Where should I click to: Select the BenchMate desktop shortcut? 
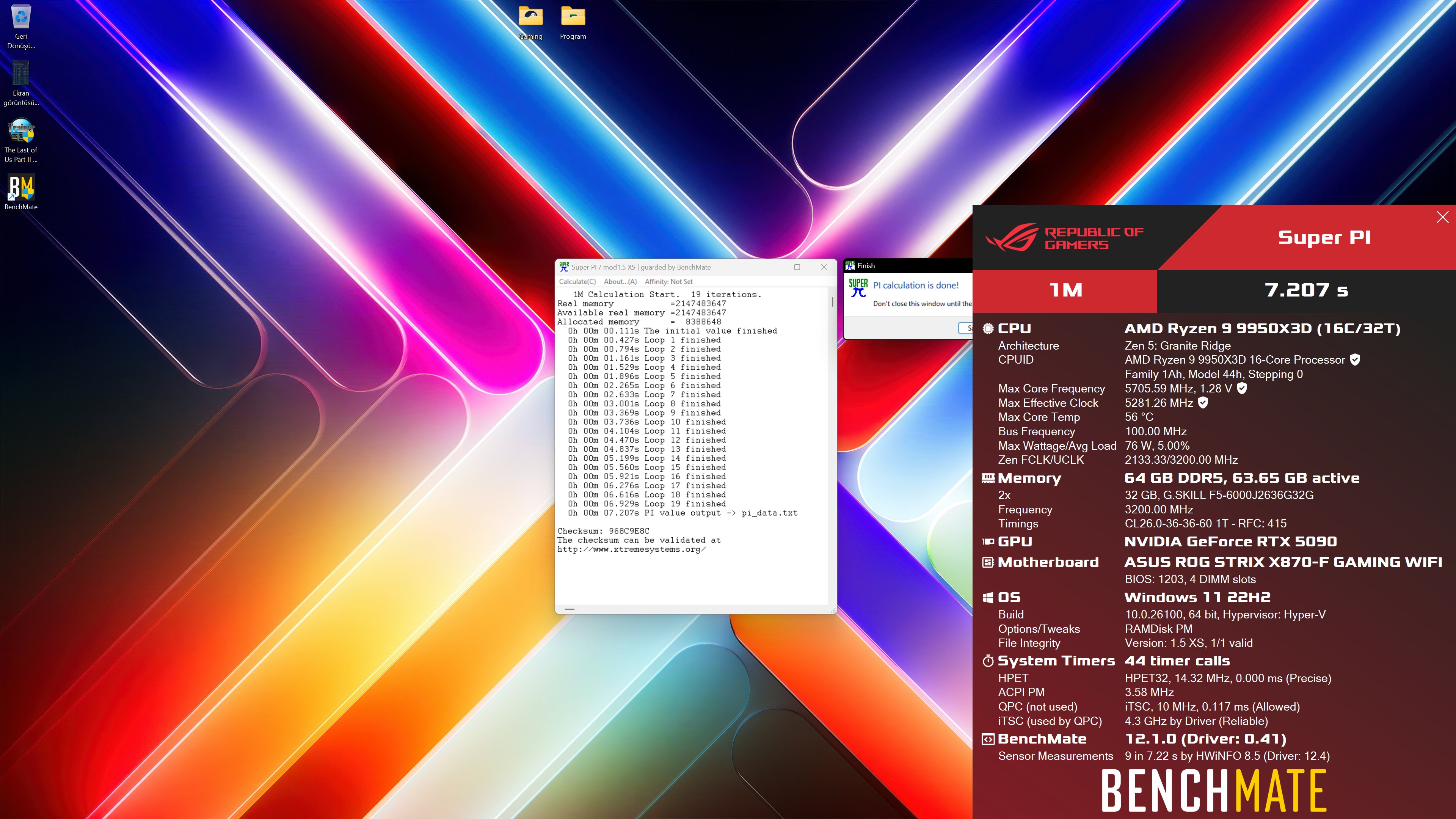tap(21, 192)
